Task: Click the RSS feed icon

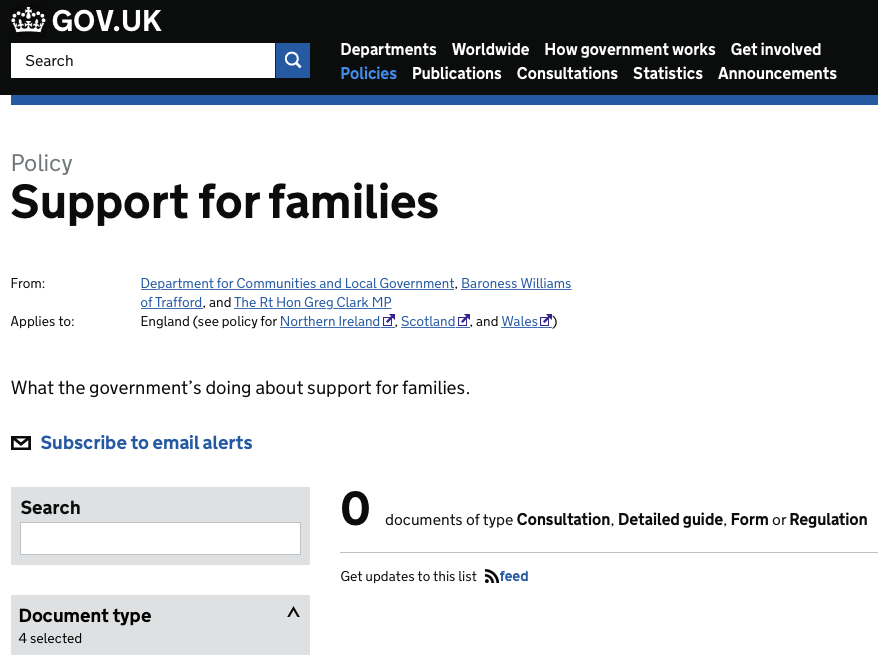Action: (x=491, y=576)
